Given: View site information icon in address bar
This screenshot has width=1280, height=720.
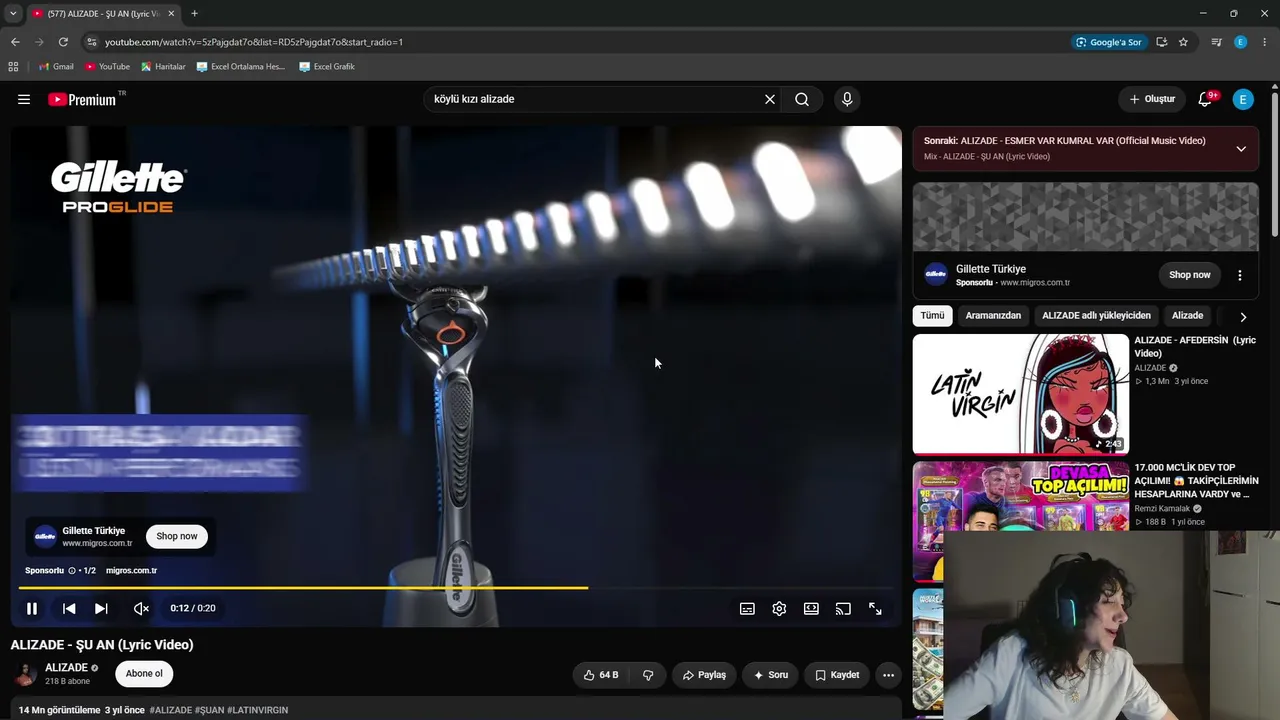Looking at the screenshot, I should 92,42.
